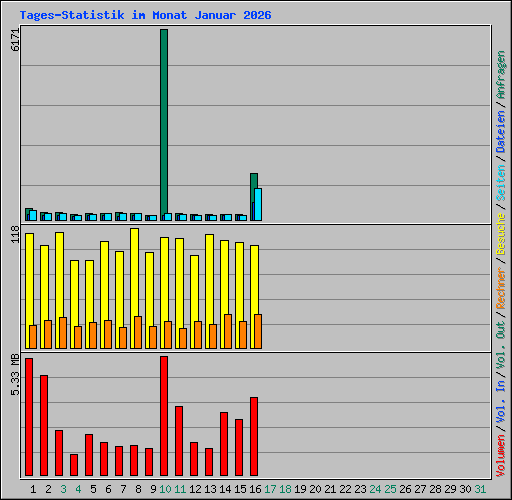512x500 pixels.
Task: Click green day label "17" on the x-axis
Action: [270, 489]
